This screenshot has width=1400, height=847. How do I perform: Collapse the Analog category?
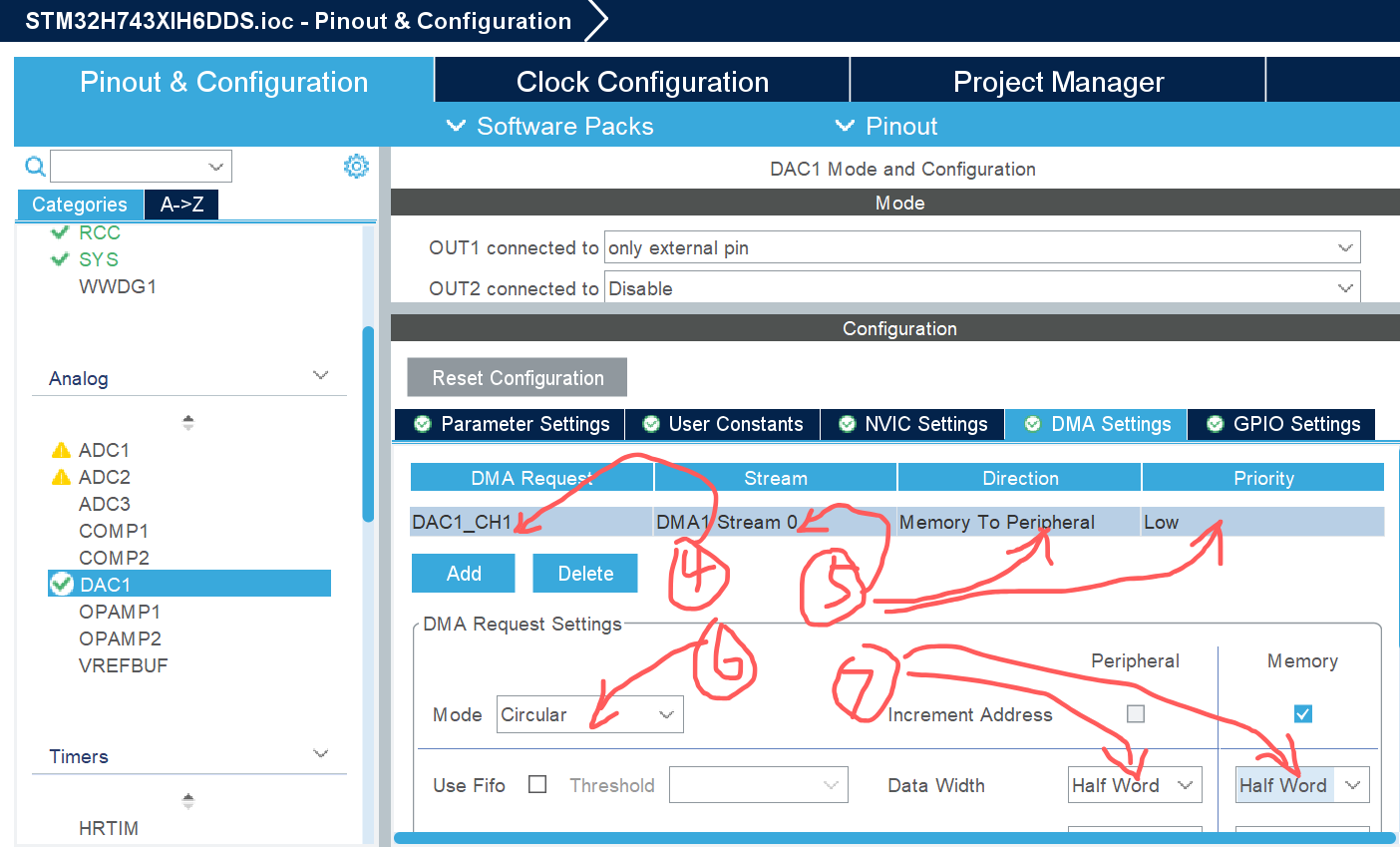pos(320,376)
